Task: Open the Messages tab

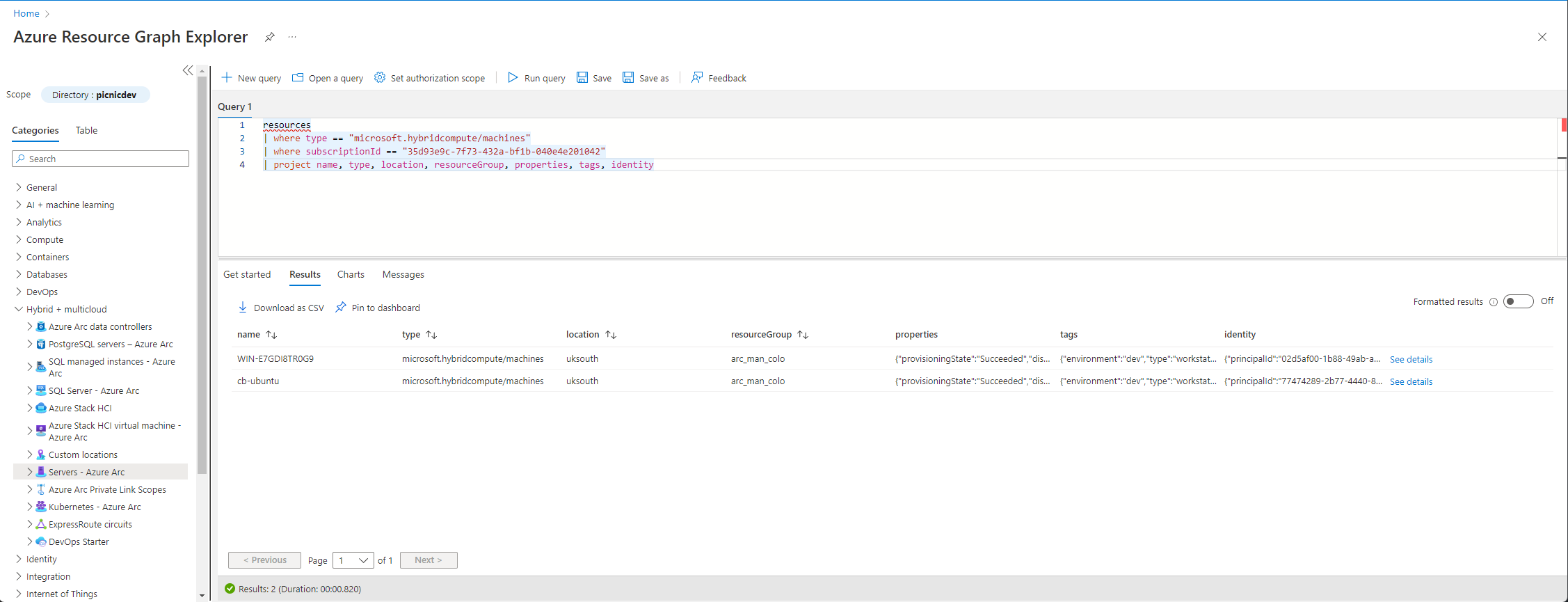Action: 403,274
